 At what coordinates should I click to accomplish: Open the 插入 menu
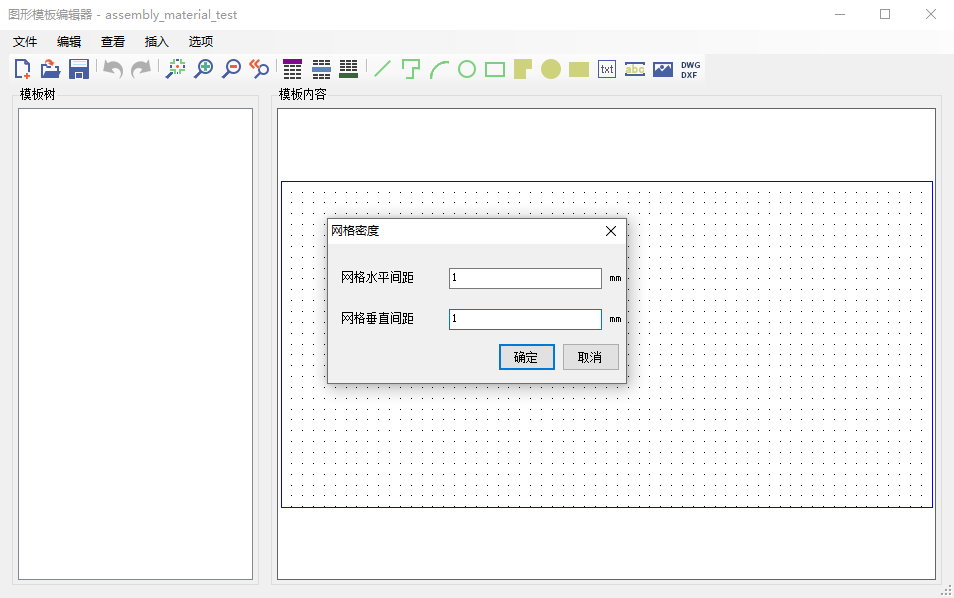pyautogui.click(x=156, y=41)
